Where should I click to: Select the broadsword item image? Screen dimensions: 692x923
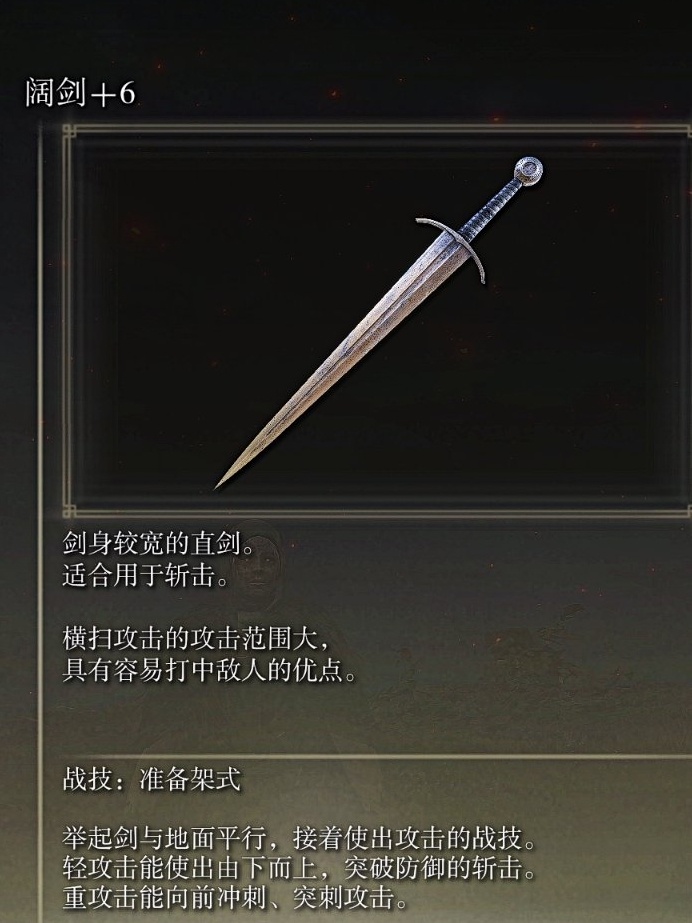pos(378,323)
